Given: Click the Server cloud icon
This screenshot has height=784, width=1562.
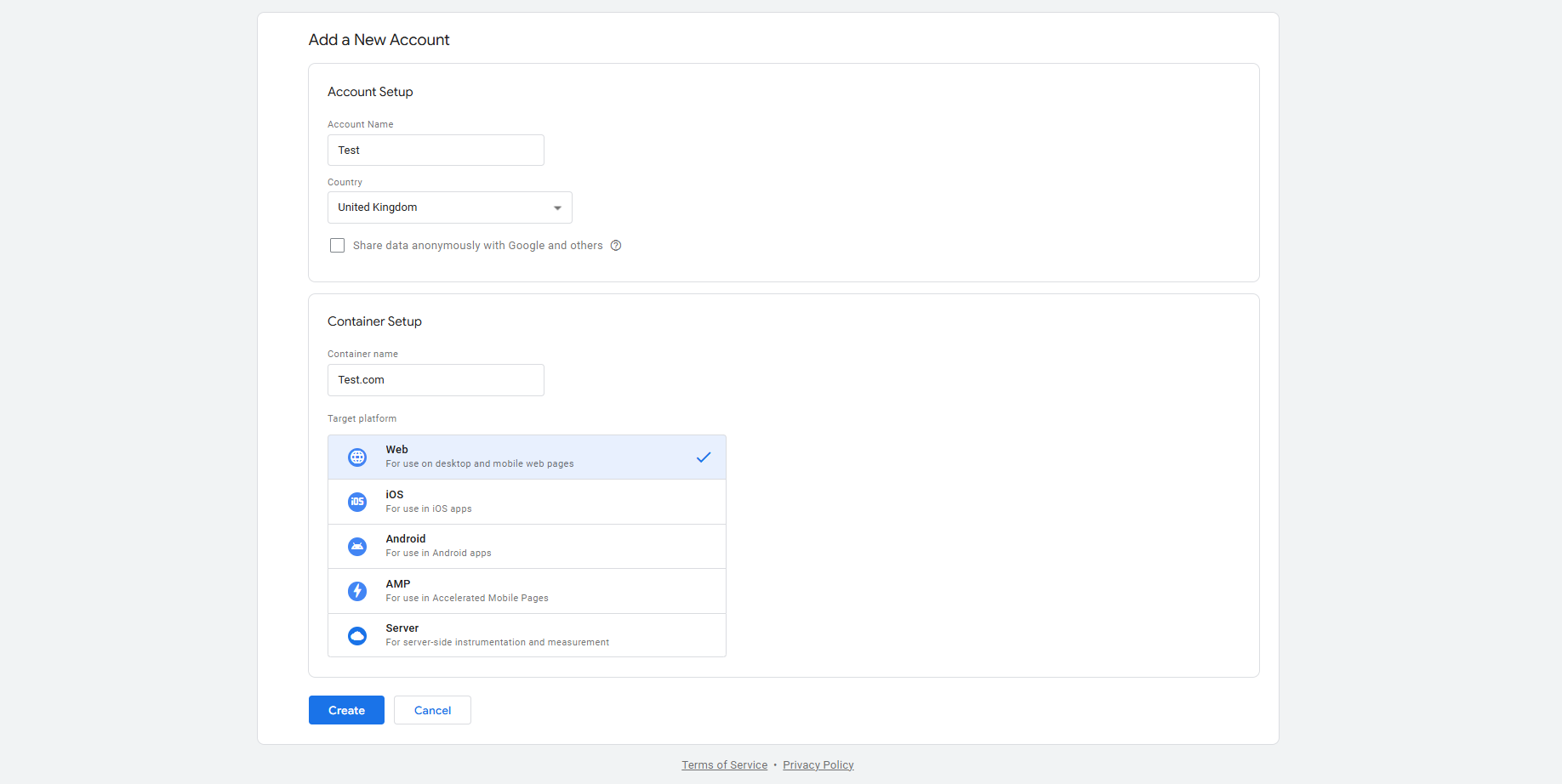Looking at the screenshot, I should (357, 636).
